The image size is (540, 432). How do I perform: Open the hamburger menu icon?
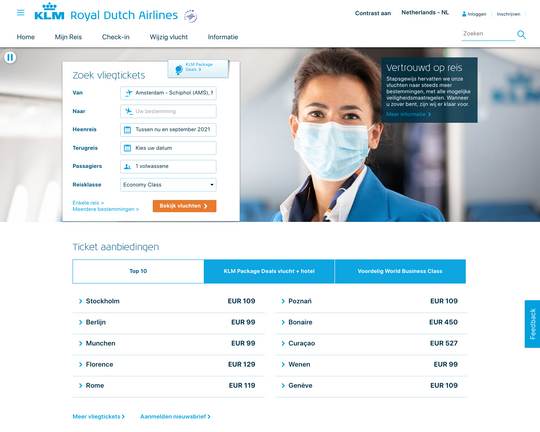click(x=21, y=13)
